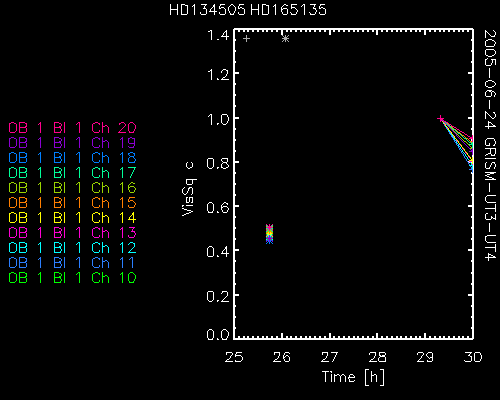Select the cyan Ch 12 legend entry
Image resolution: width=500 pixels, height=400 pixels.
(x=72, y=248)
